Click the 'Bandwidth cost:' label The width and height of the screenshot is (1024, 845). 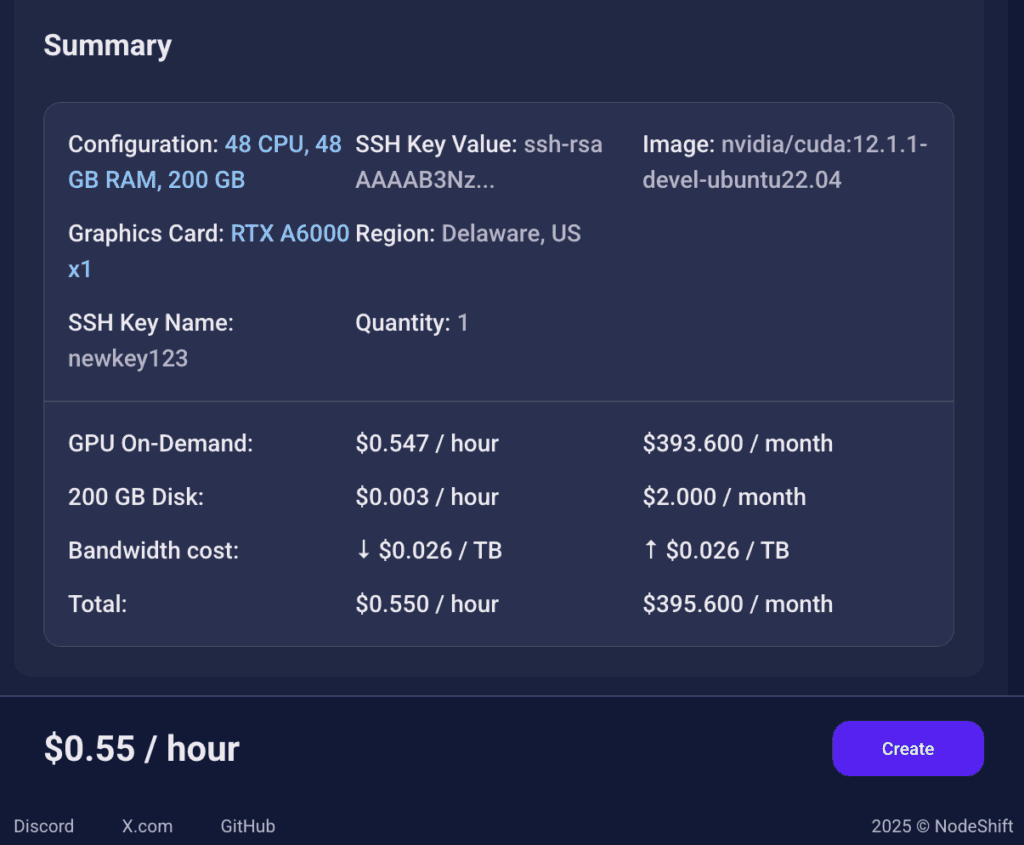(153, 550)
